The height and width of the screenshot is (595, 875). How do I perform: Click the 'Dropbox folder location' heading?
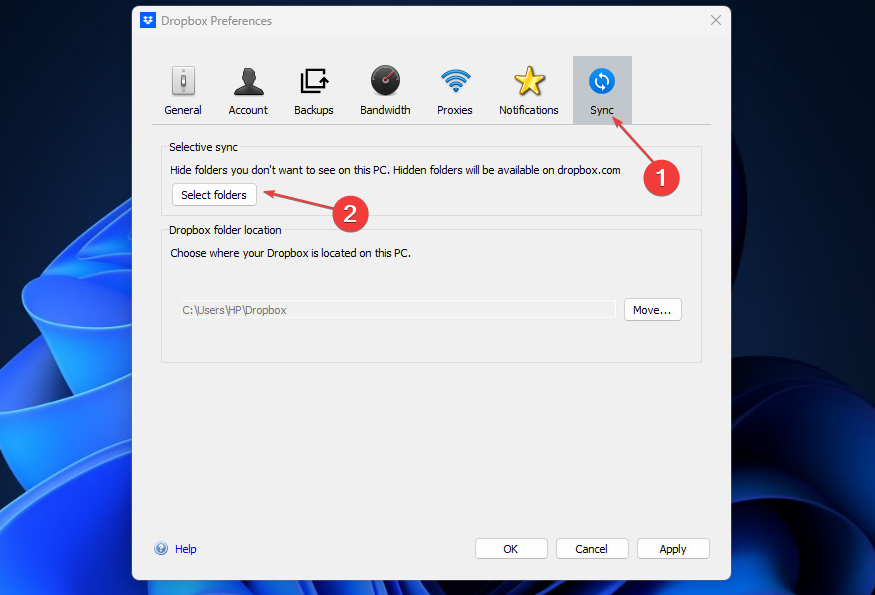pyautogui.click(x=225, y=230)
